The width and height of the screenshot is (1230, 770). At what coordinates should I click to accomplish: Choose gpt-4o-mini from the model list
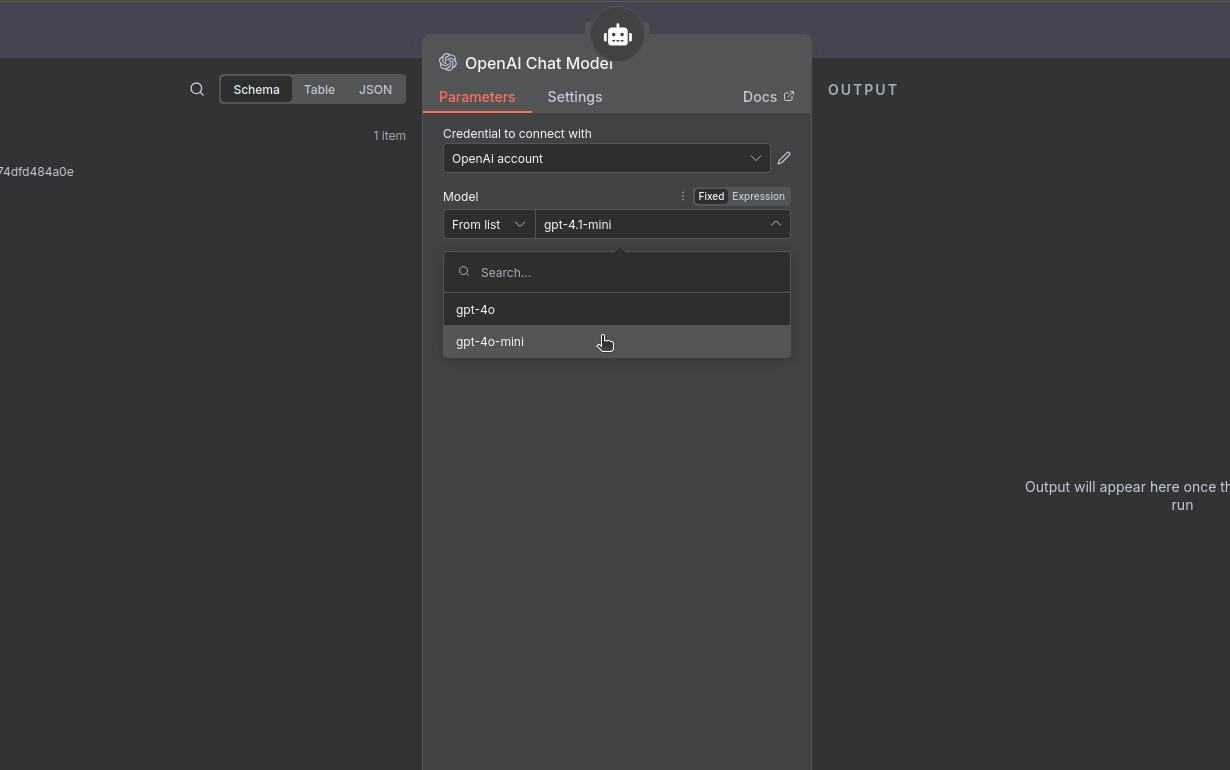coord(490,342)
